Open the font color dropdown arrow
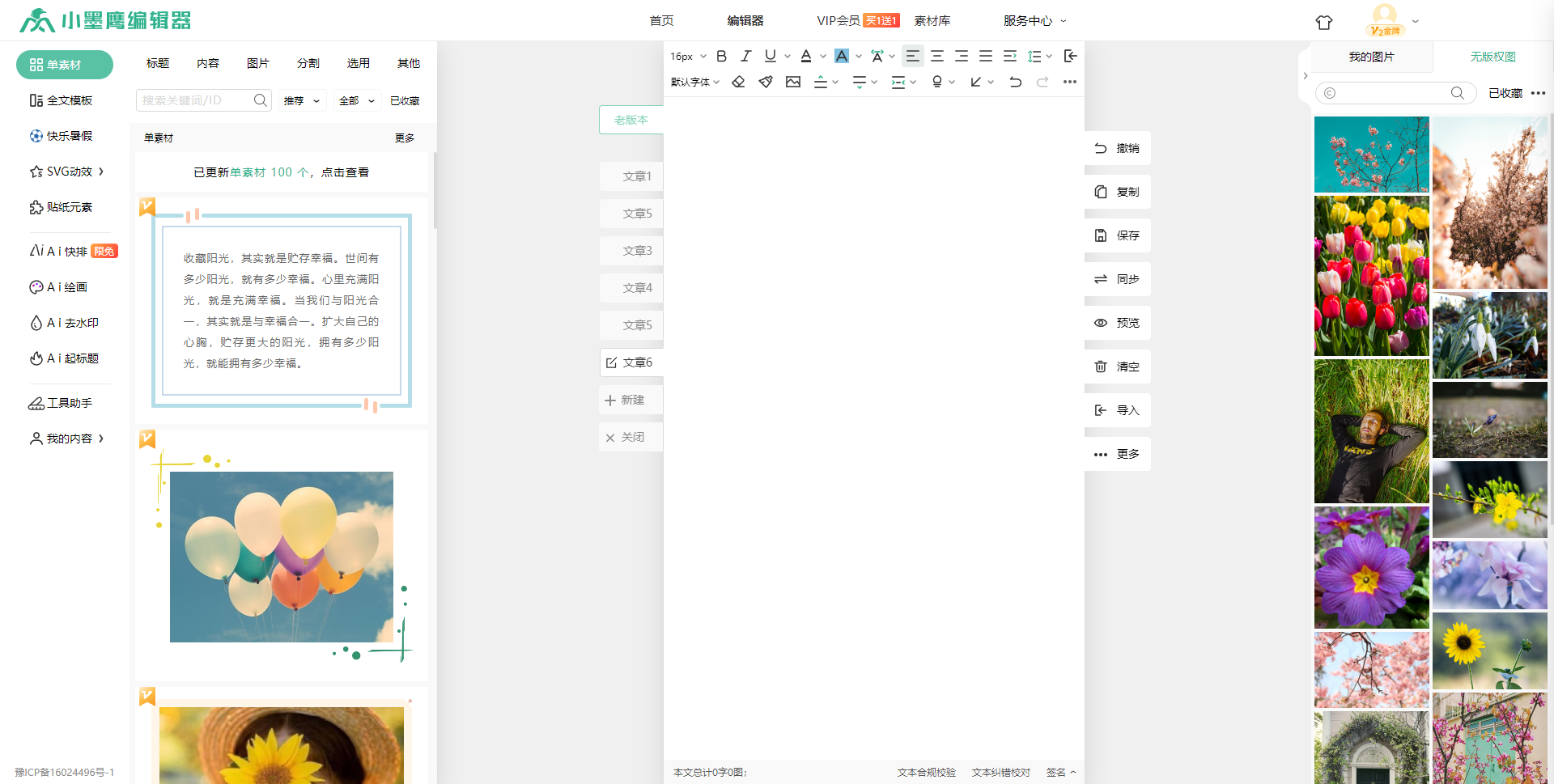Viewport: 1554px width, 784px height. (x=823, y=56)
